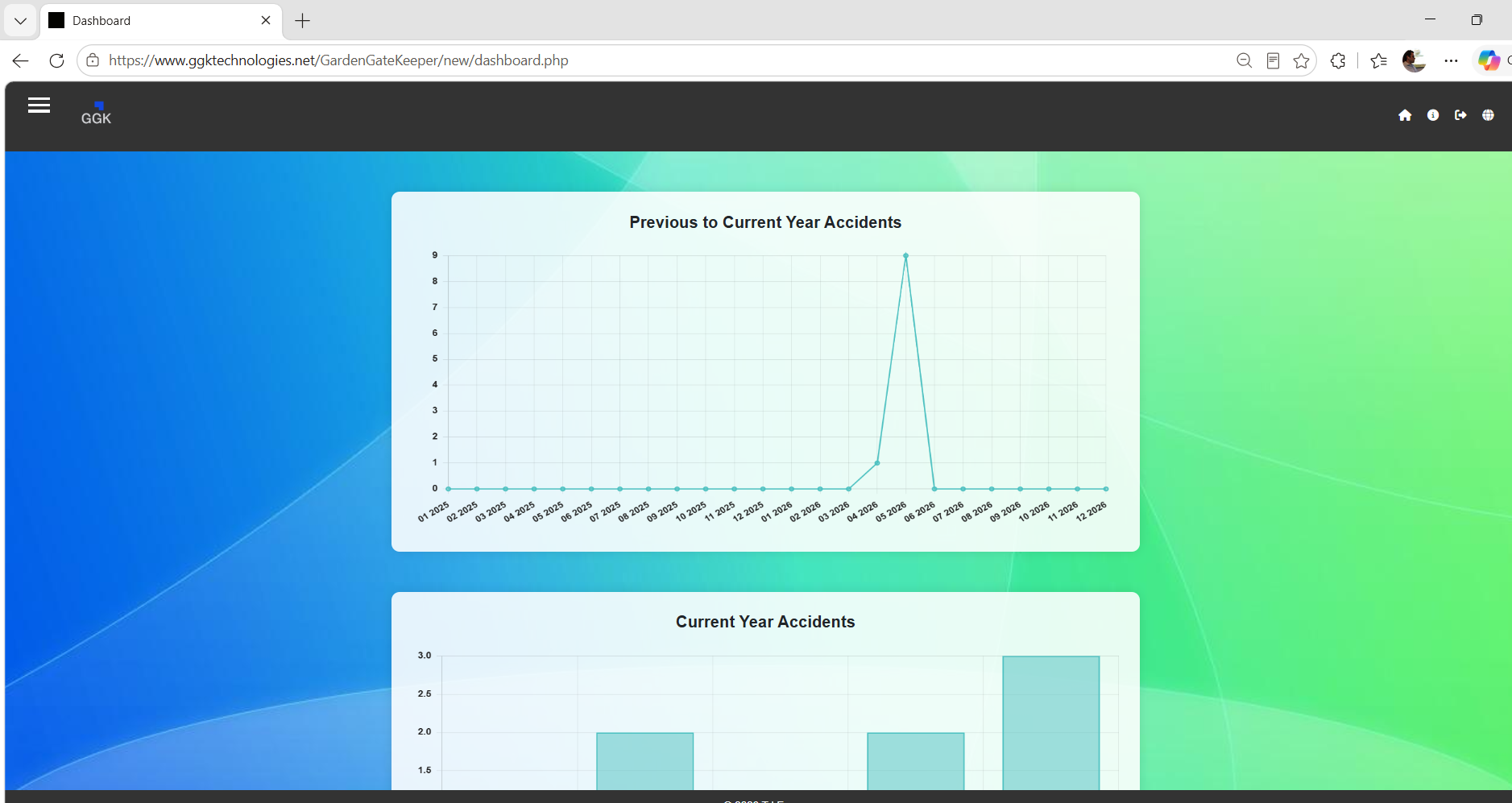Open the hamburger navigation menu

39,106
